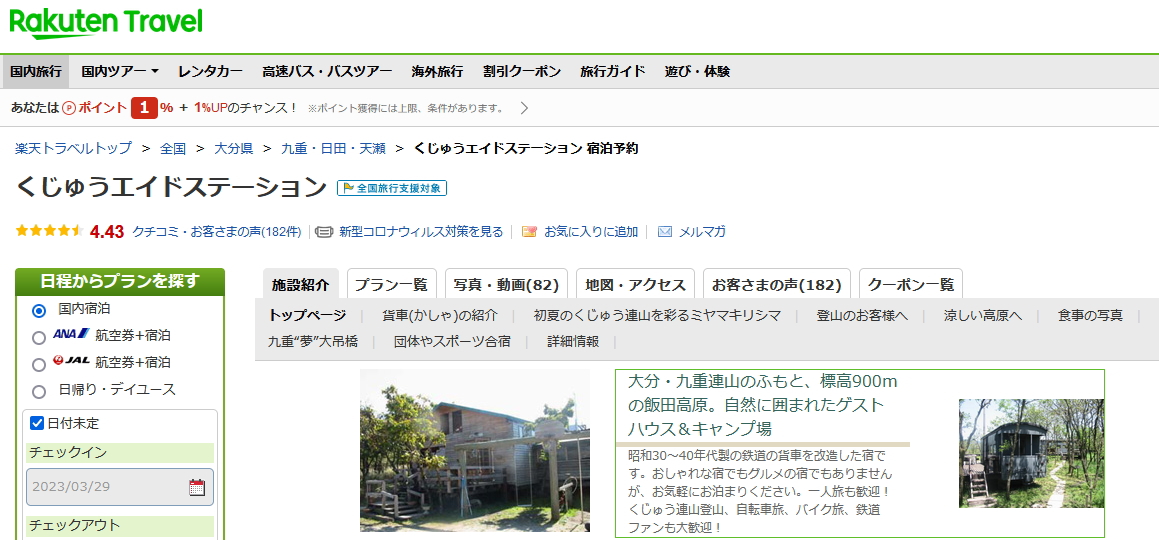Click 楽天トラベルトップ breadcrumb link
1159x540 pixels.
click(73, 148)
